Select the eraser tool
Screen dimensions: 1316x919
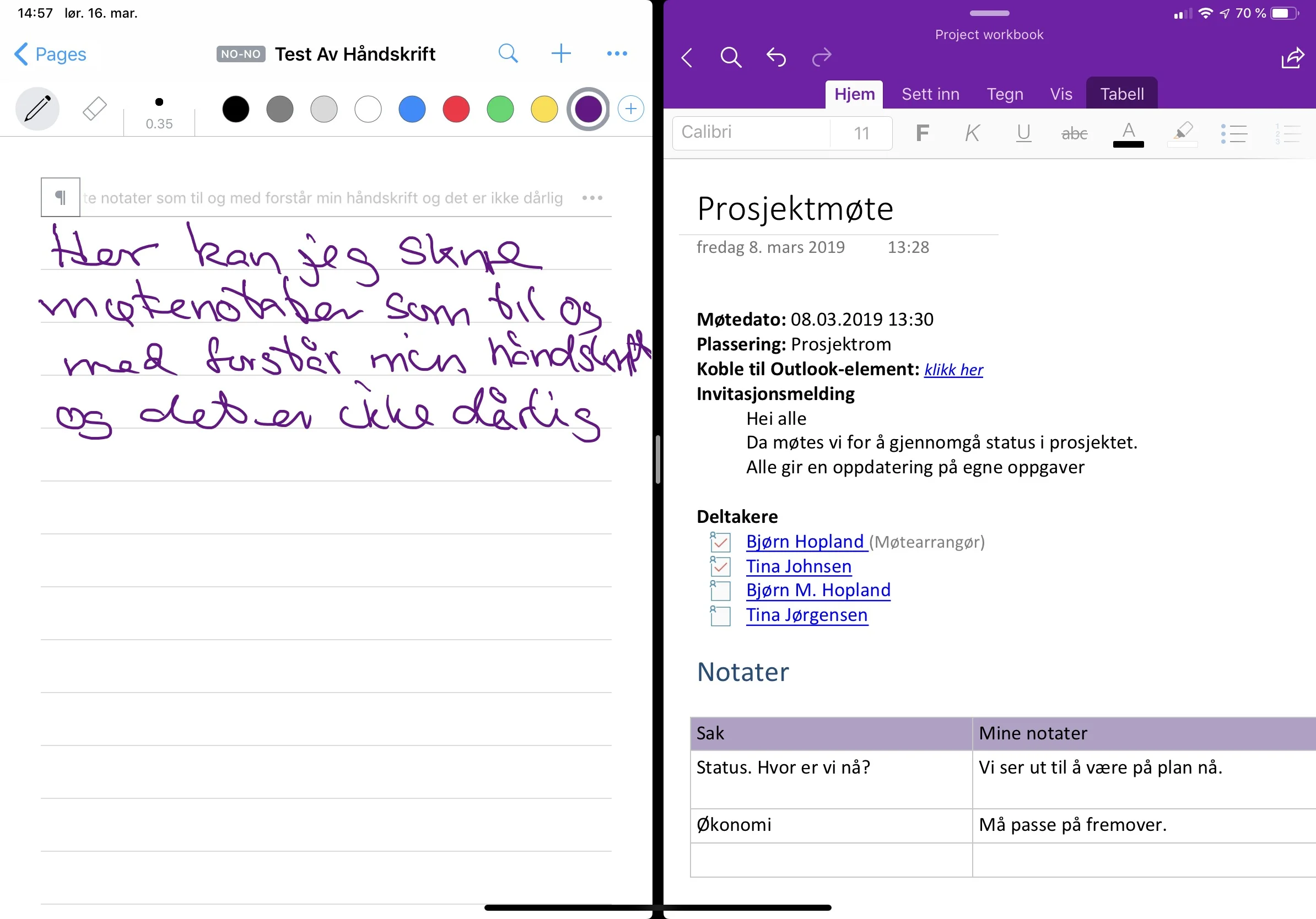coord(94,109)
